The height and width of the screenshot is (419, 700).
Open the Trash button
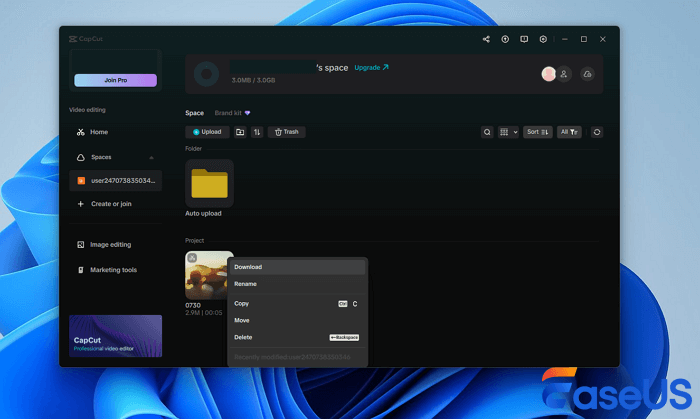tap(287, 132)
